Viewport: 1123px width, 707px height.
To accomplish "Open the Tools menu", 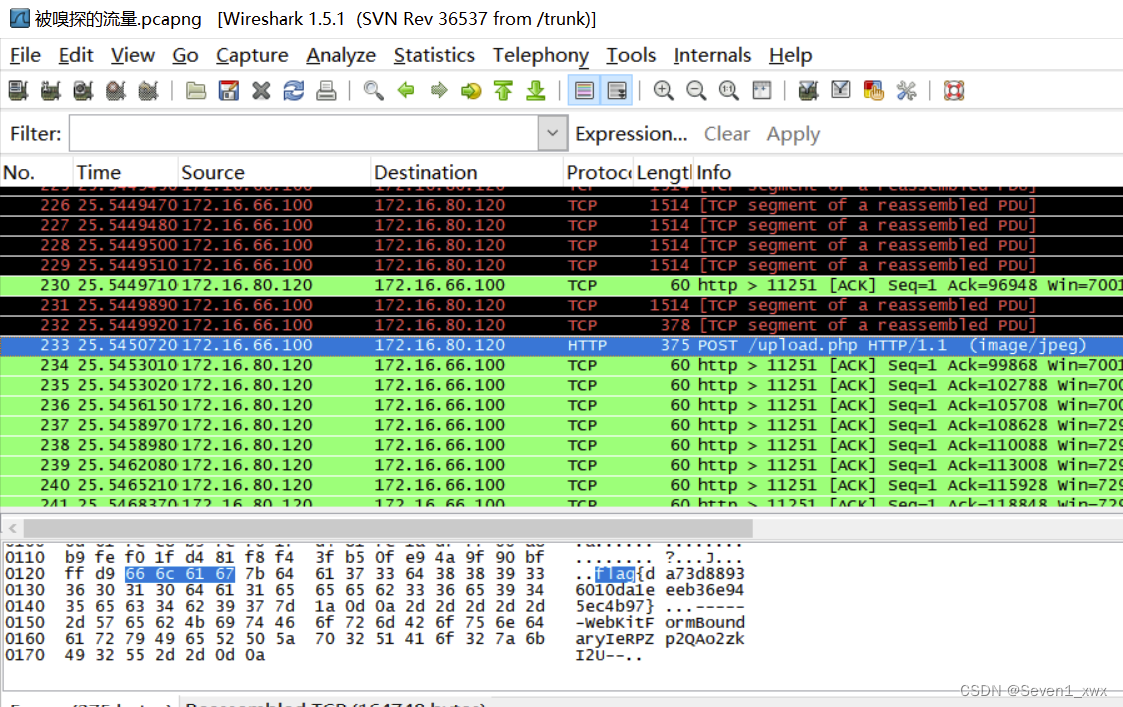I will pyautogui.click(x=631, y=55).
